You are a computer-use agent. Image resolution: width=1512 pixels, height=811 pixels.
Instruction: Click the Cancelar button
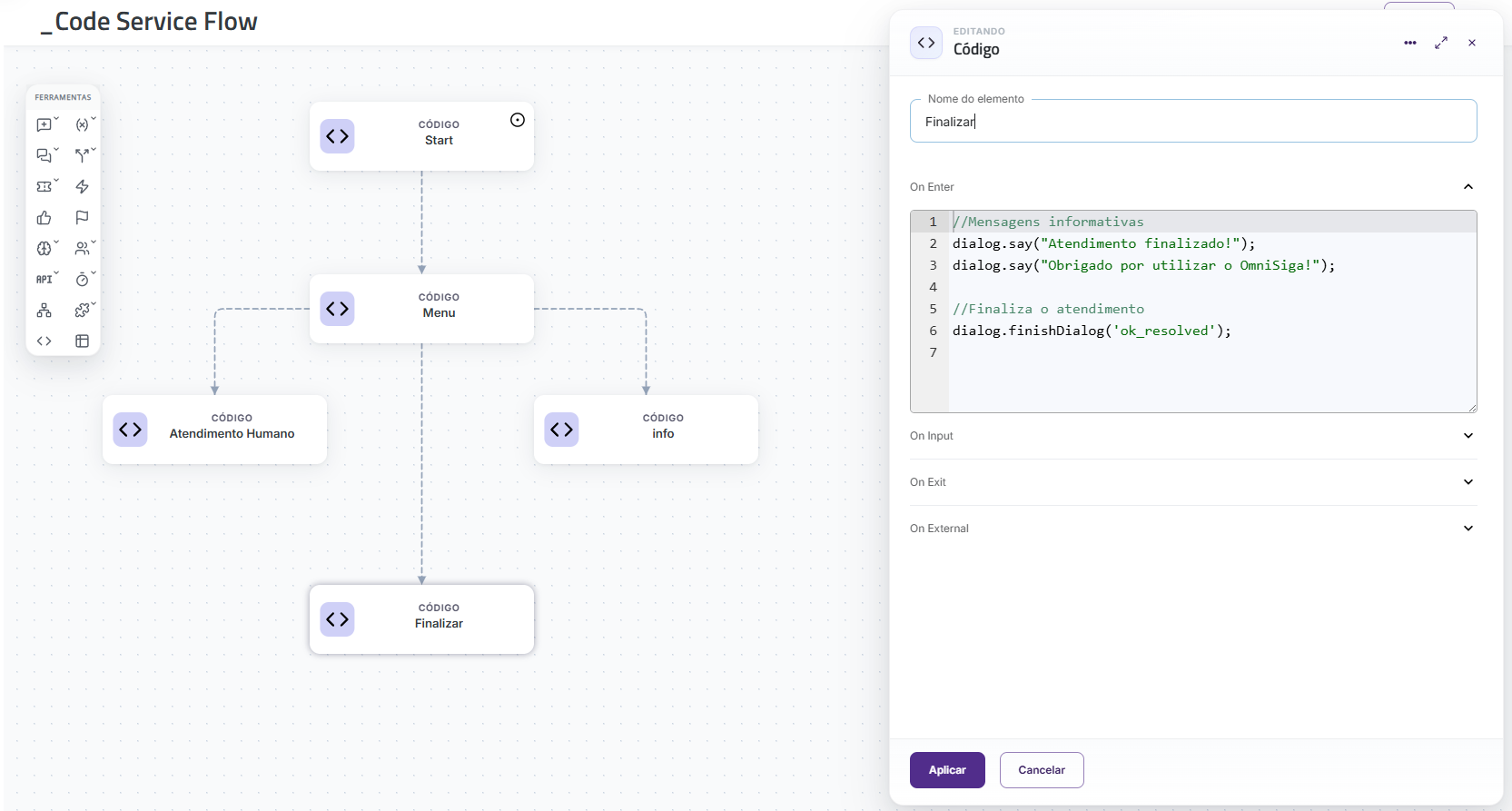[x=1042, y=770]
